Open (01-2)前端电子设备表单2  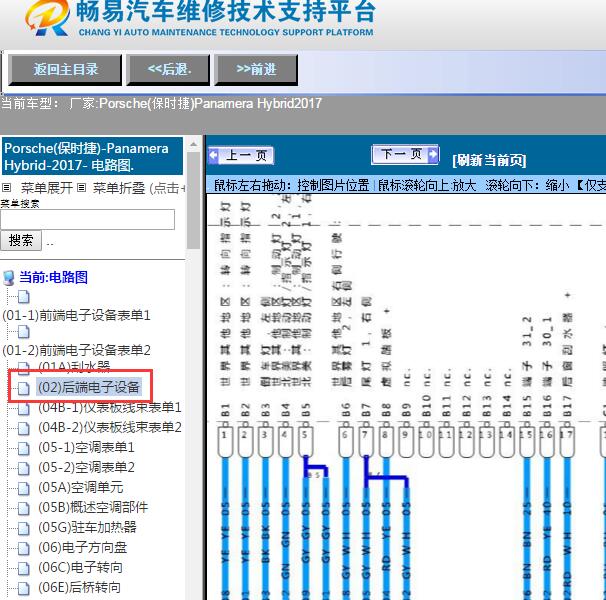[77, 350]
